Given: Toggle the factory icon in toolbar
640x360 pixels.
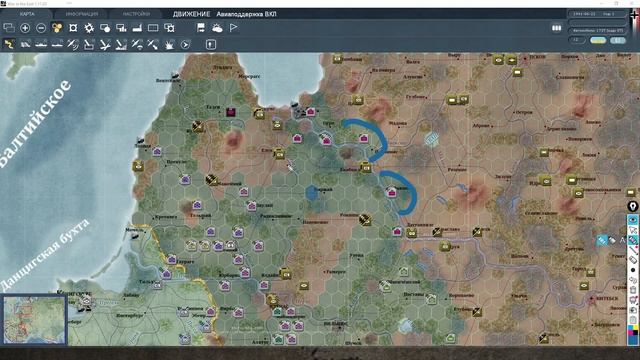Looking at the screenshot, I should tap(137, 28).
